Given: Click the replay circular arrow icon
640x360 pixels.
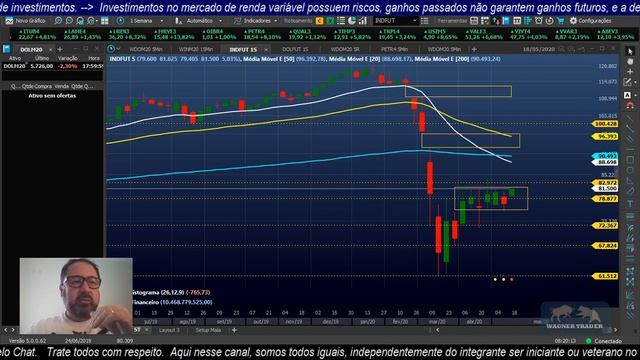Looking at the screenshot, I should click(549, 20).
